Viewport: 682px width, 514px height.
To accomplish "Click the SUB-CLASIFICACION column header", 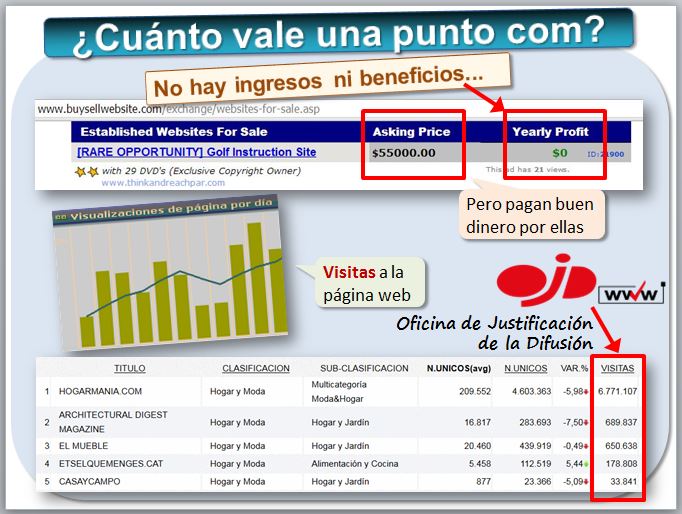I will pyautogui.click(x=364, y=368).
